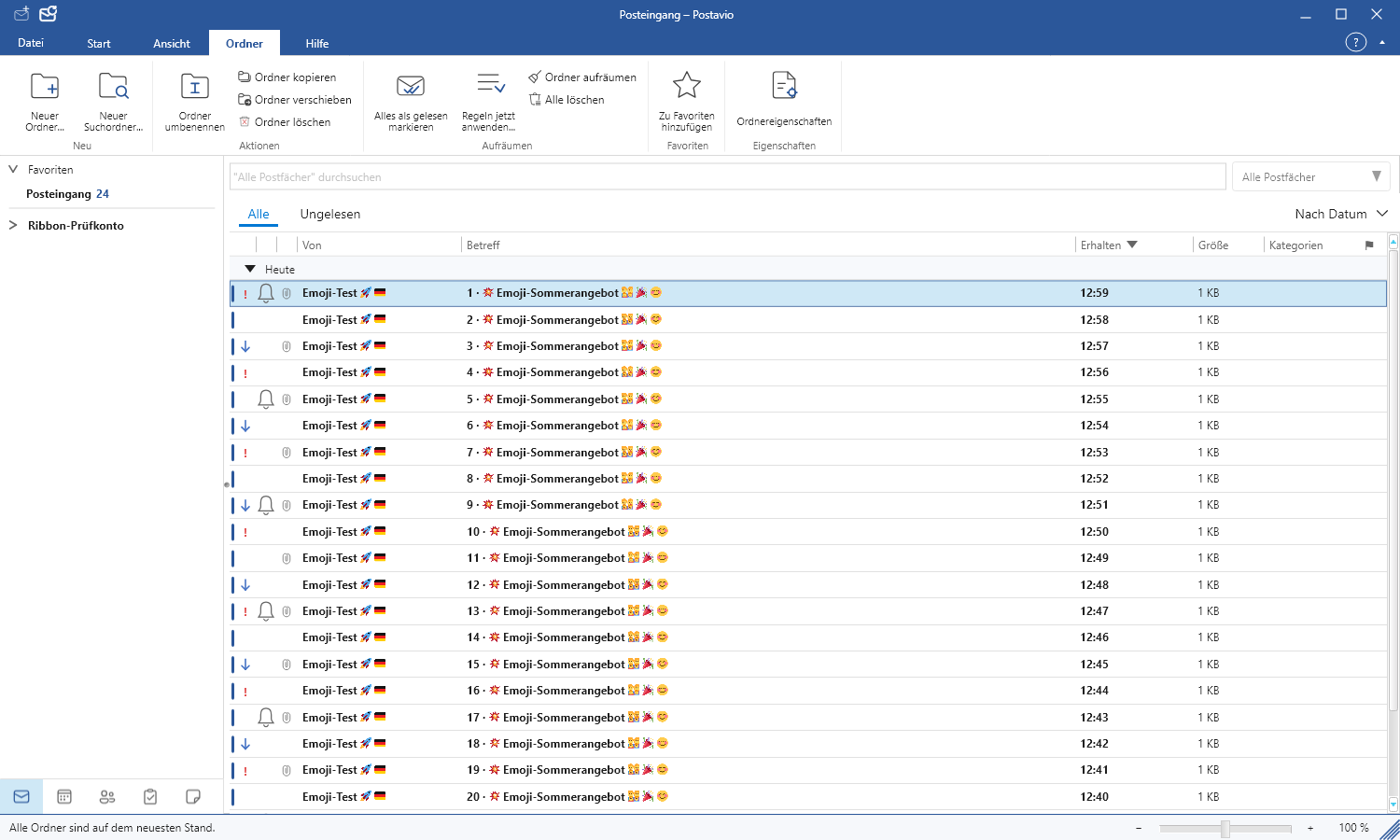Switch to the Start ribbon tab
Screen dimensions: 1400x840
[99, 44]
